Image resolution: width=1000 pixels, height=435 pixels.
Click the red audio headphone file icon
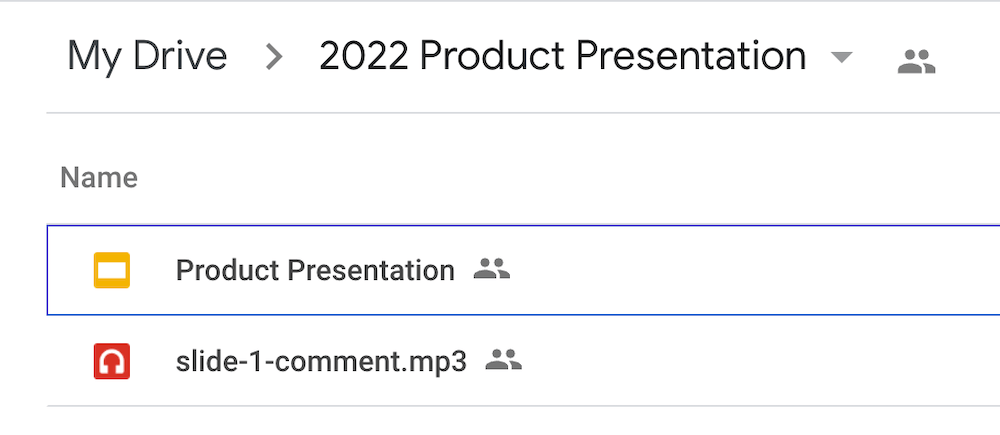tap(112, 361)
